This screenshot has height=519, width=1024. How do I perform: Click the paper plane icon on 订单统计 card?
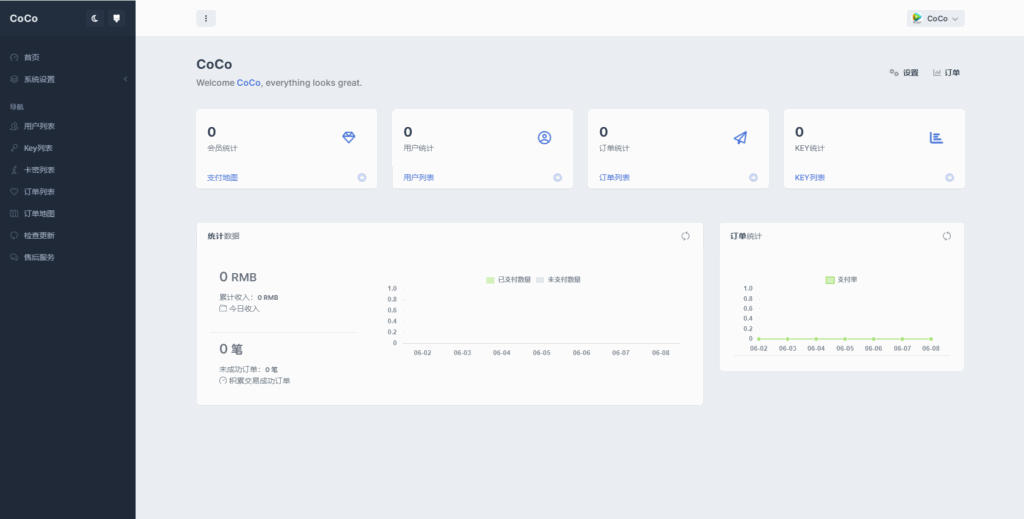pyautogui.click(x=740, y=137)
